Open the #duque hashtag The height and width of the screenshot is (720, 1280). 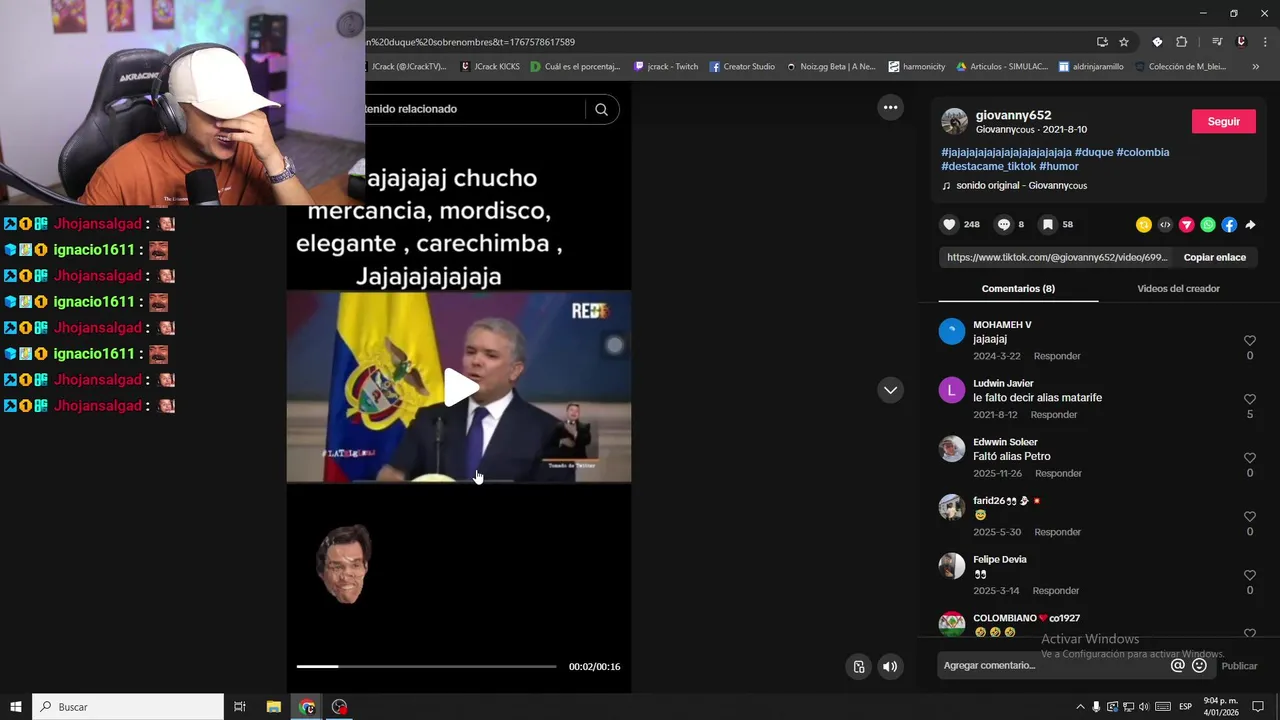1094,152
